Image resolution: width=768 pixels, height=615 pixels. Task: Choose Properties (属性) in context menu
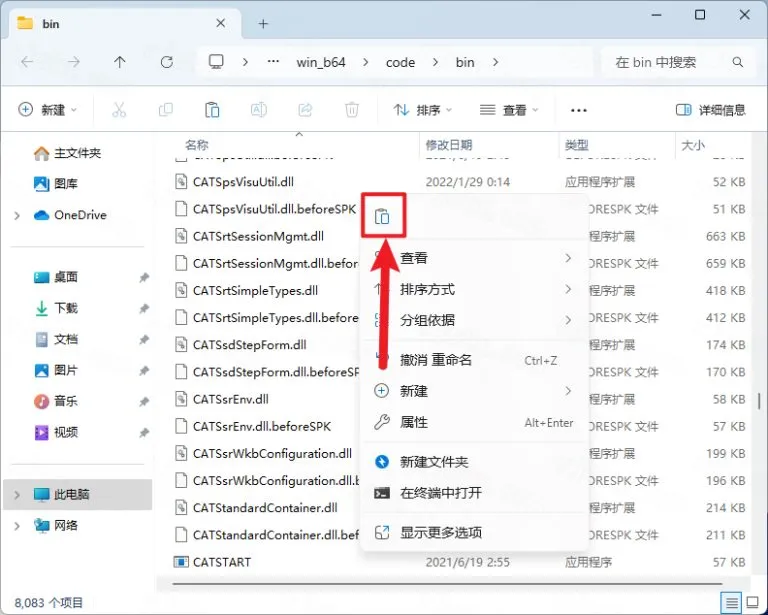(x=474, y=422)
